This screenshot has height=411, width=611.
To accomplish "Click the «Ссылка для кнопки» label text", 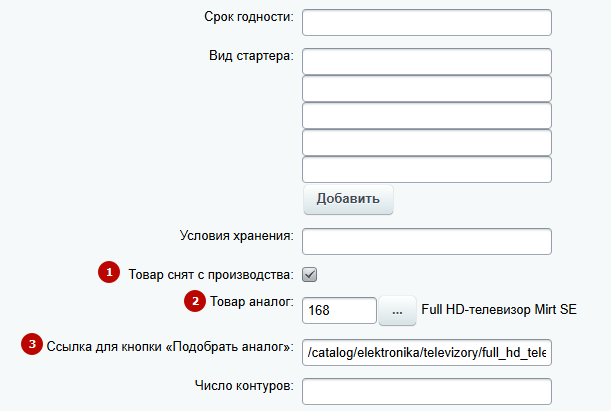I will (170, 346).
